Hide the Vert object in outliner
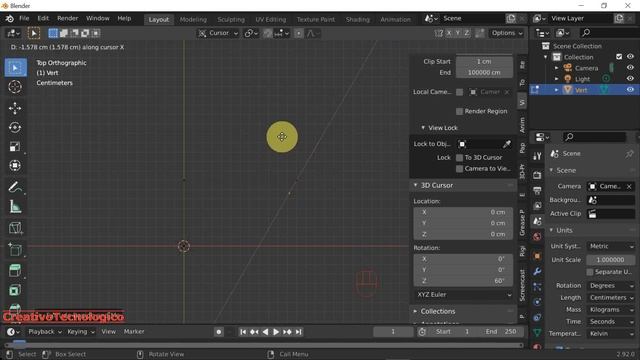The width and height of the screenshot is (640, 360). click(630, 89)
